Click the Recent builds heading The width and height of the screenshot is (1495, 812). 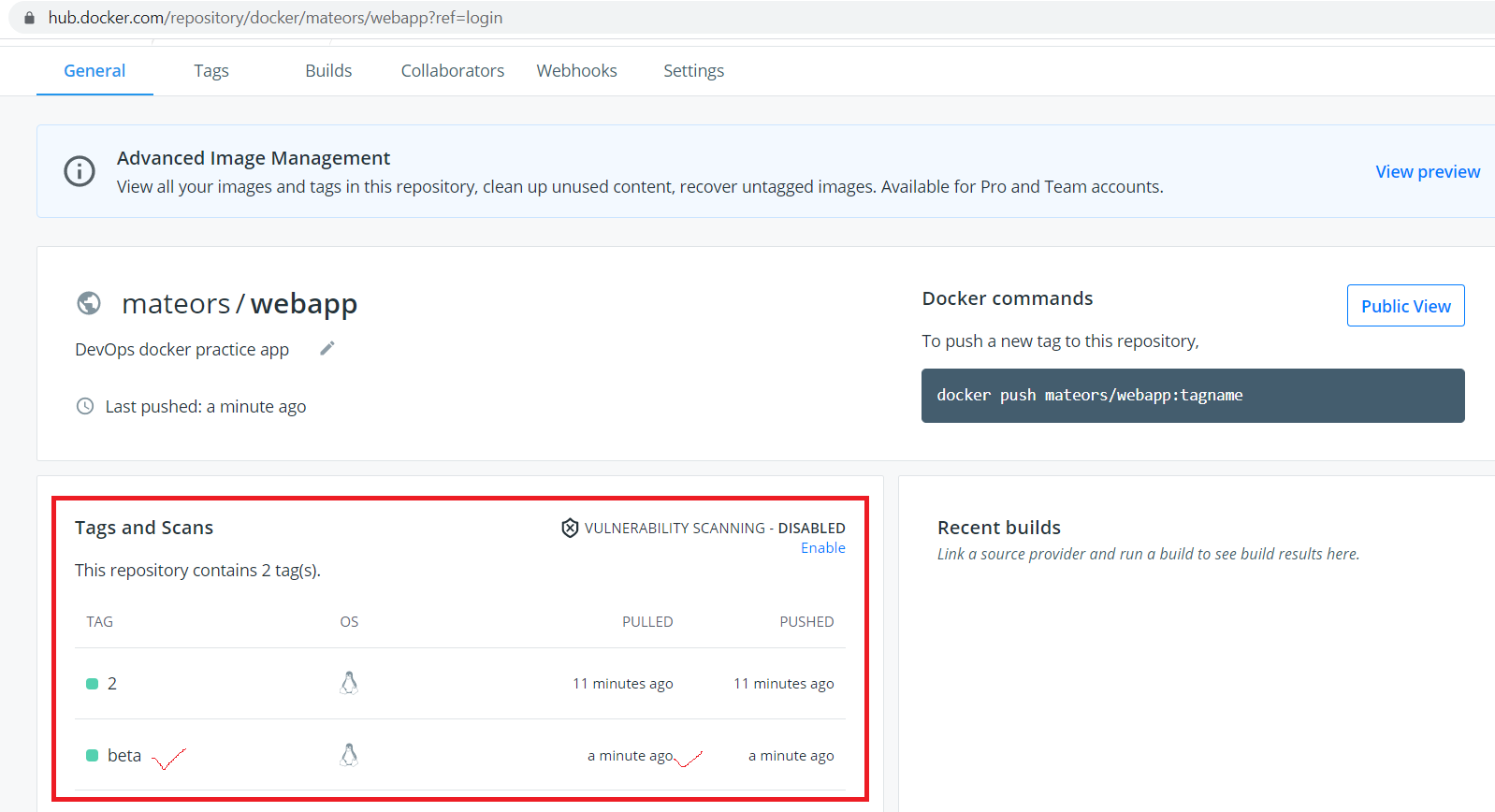(999, 528)
